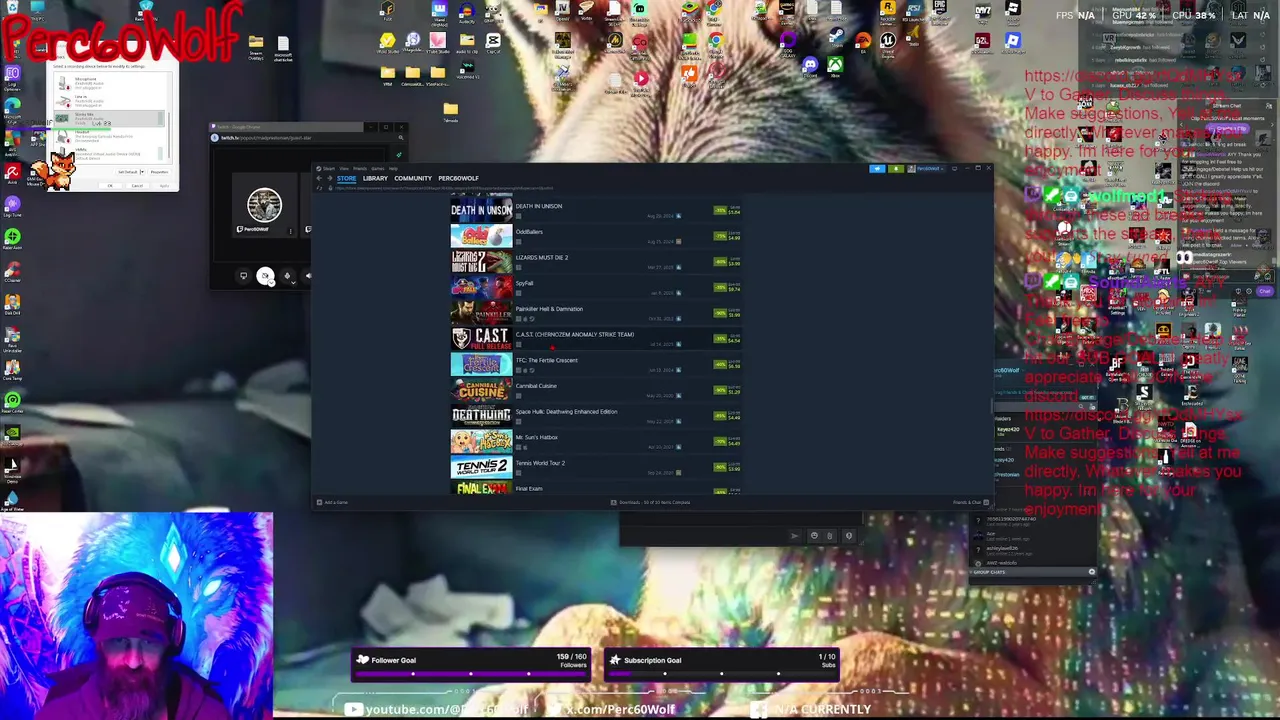Open the Cannibal Cuisine thumbnail
Viewport: 1280px width, 720px height.
(481, 389)
